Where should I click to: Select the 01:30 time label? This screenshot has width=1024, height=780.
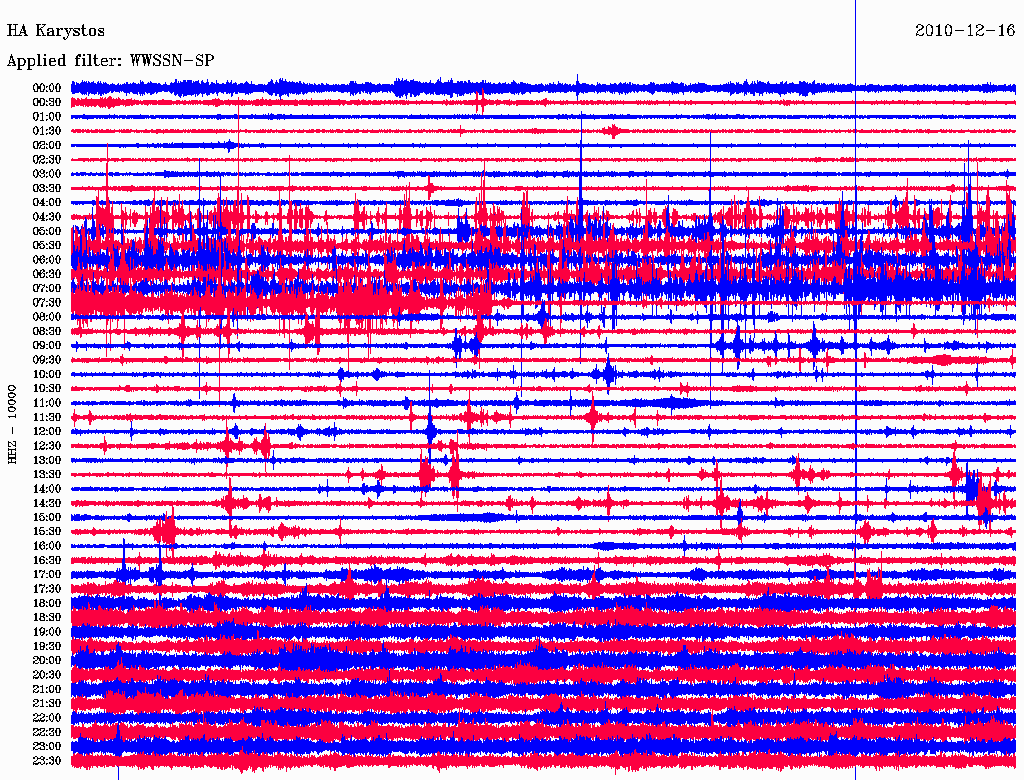pos(46,131)
